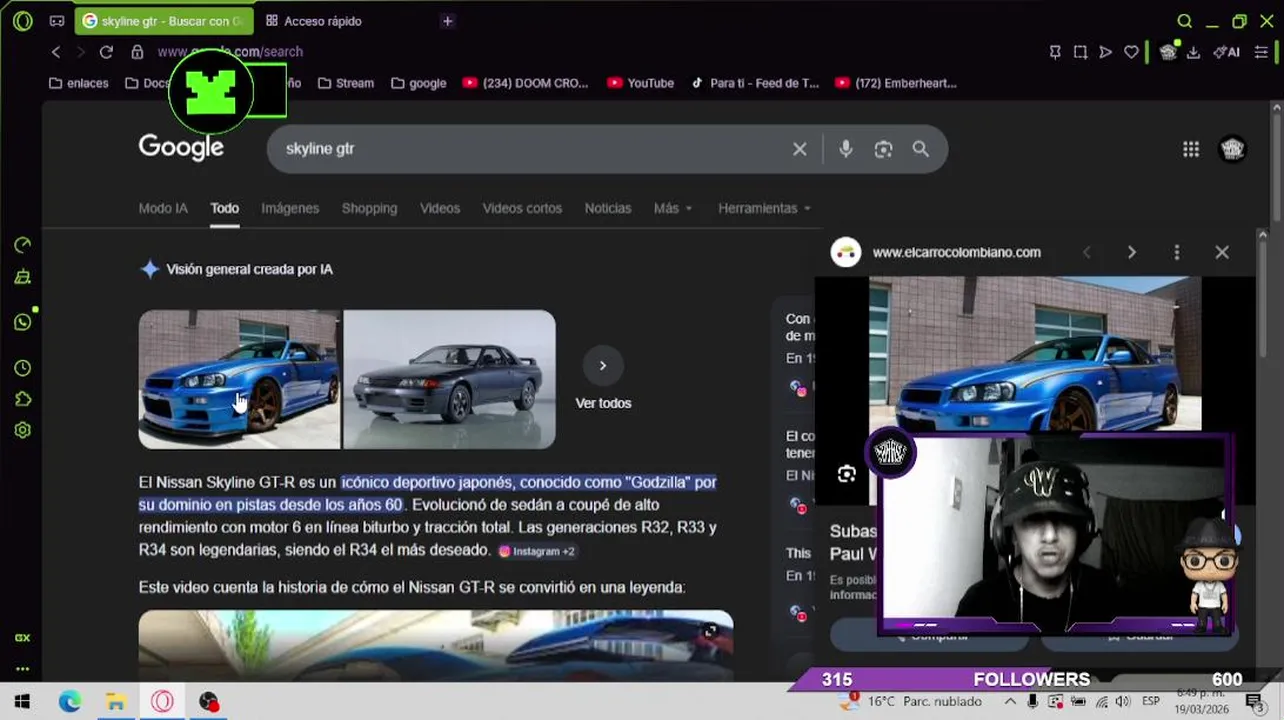Open File Explorer from taskbar

click(x=116, y=702)
